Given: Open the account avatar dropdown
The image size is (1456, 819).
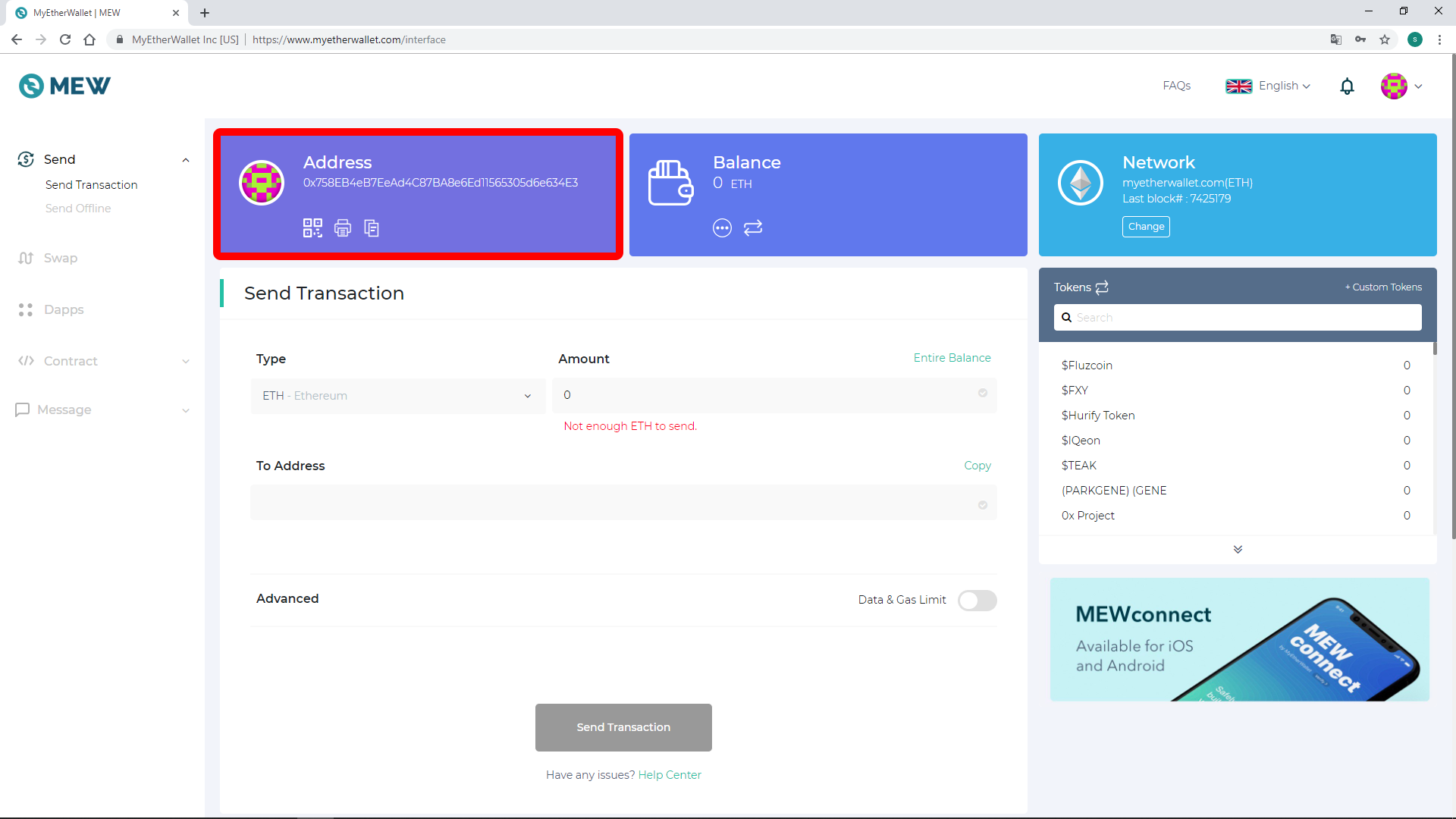Looking at the screenshot, I should pyautogui.click(x=1401, y=86).
